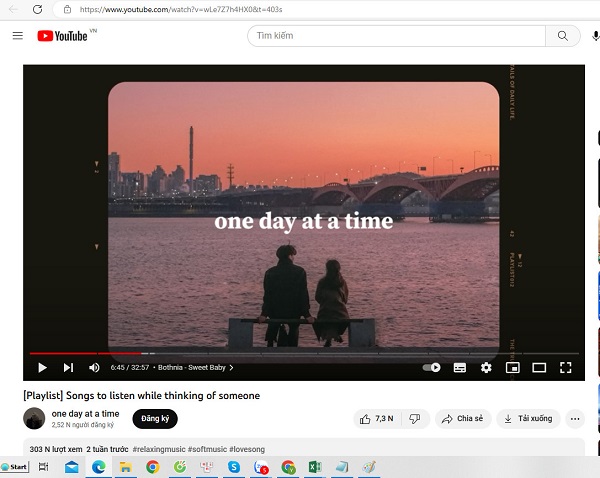Open Task View on the taskbar

click(44, 467)
